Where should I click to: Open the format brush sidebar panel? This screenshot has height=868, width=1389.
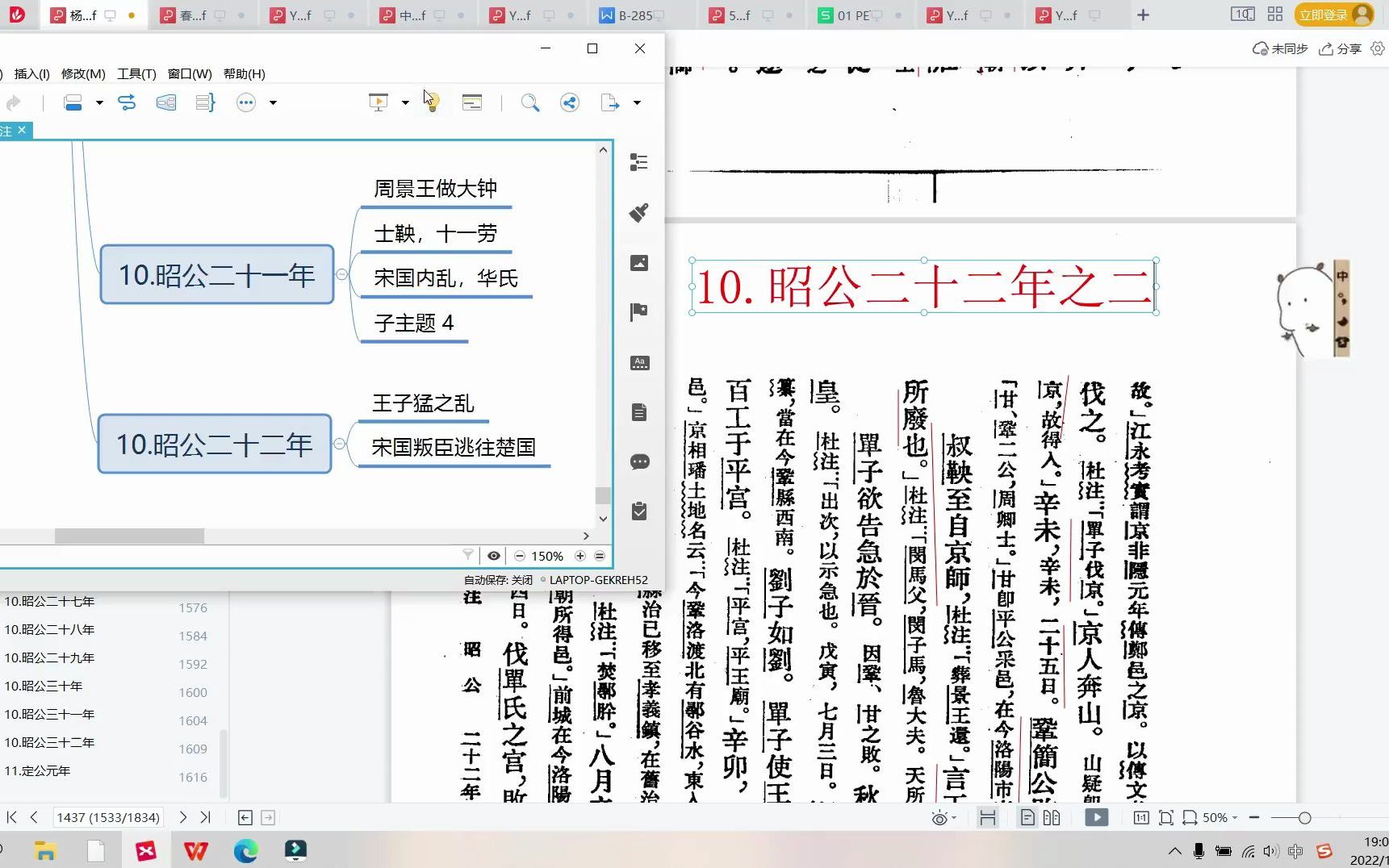639,213
